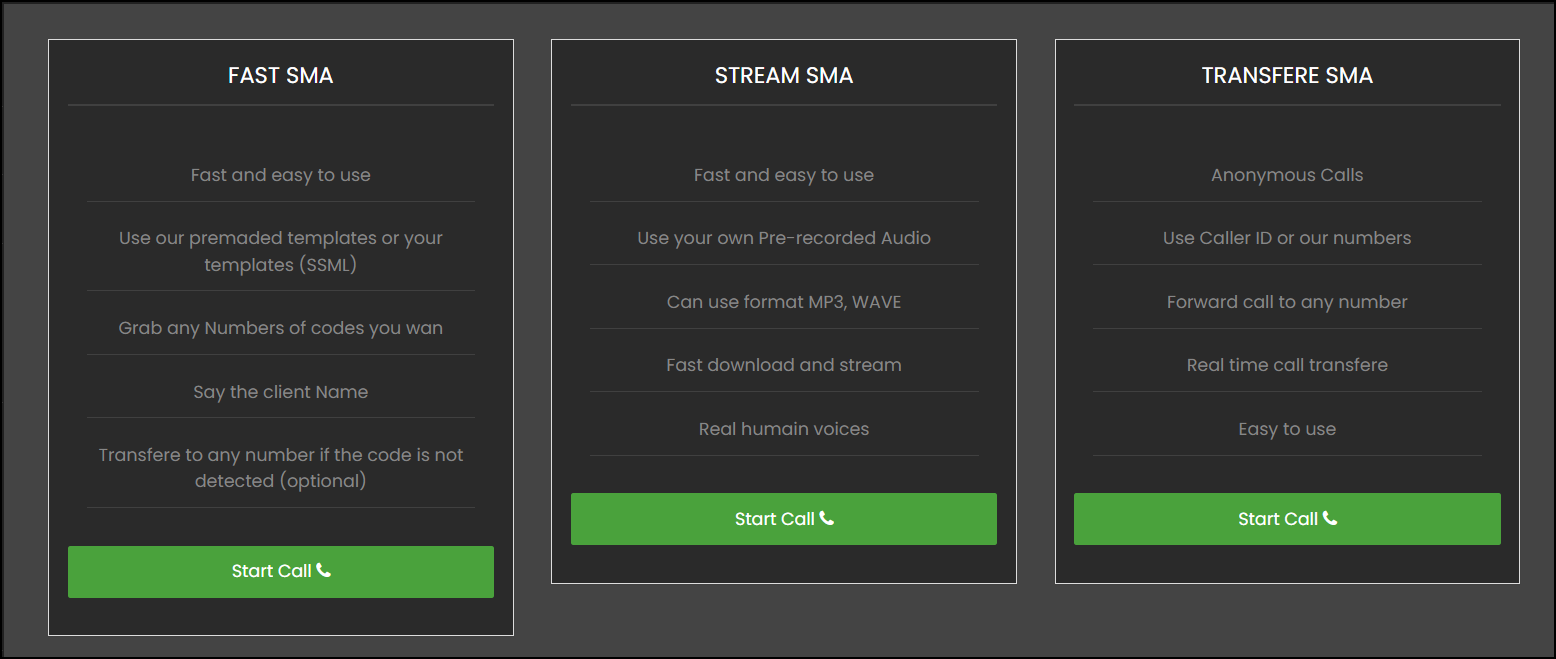Click the 'Say the client Name' feature row
Viewport: 1556px width, 659px height.
click(280, 391)
